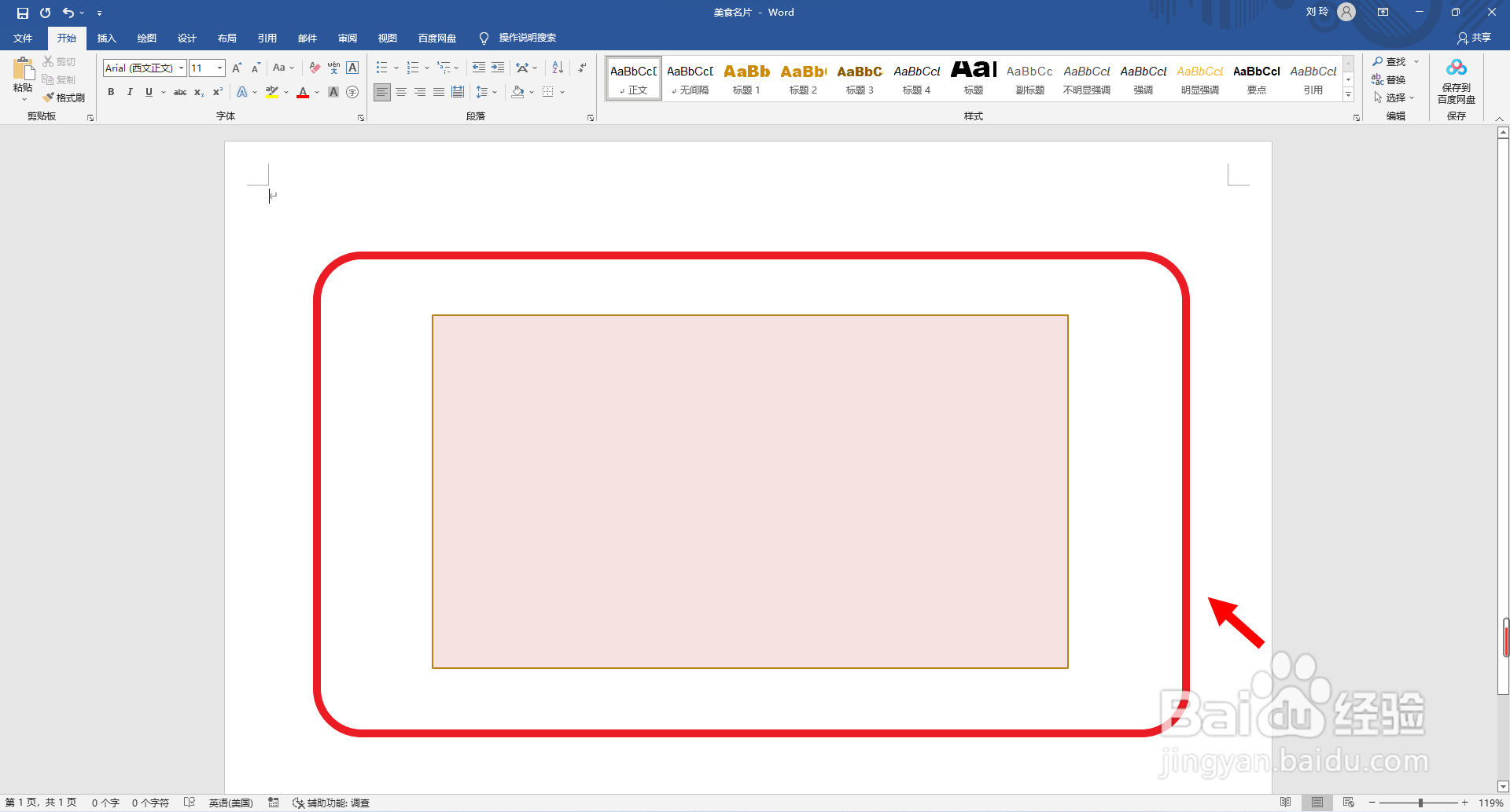Click the grow font size icon
The height and width of the screenshot is (812, 1510).
tap(237, 68)
